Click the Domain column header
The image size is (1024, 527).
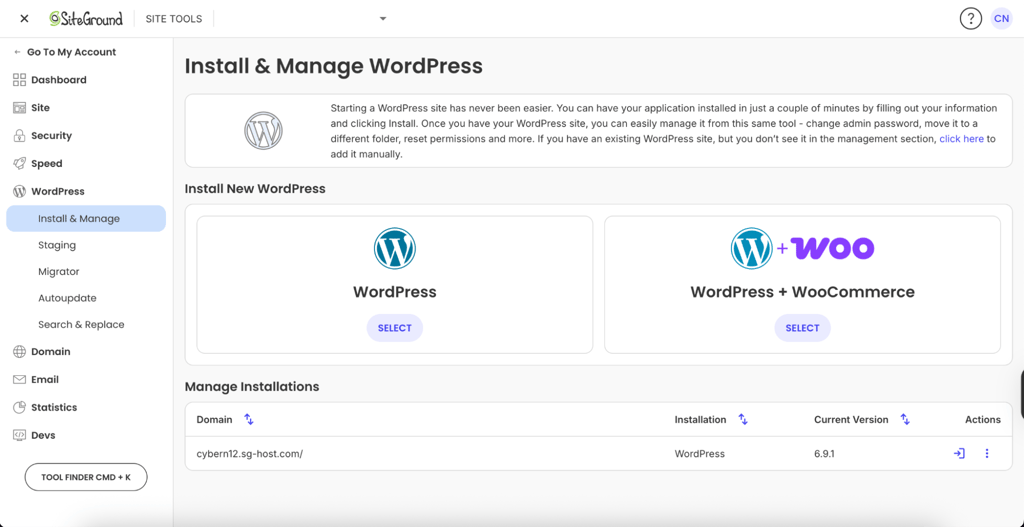point(214,419)
